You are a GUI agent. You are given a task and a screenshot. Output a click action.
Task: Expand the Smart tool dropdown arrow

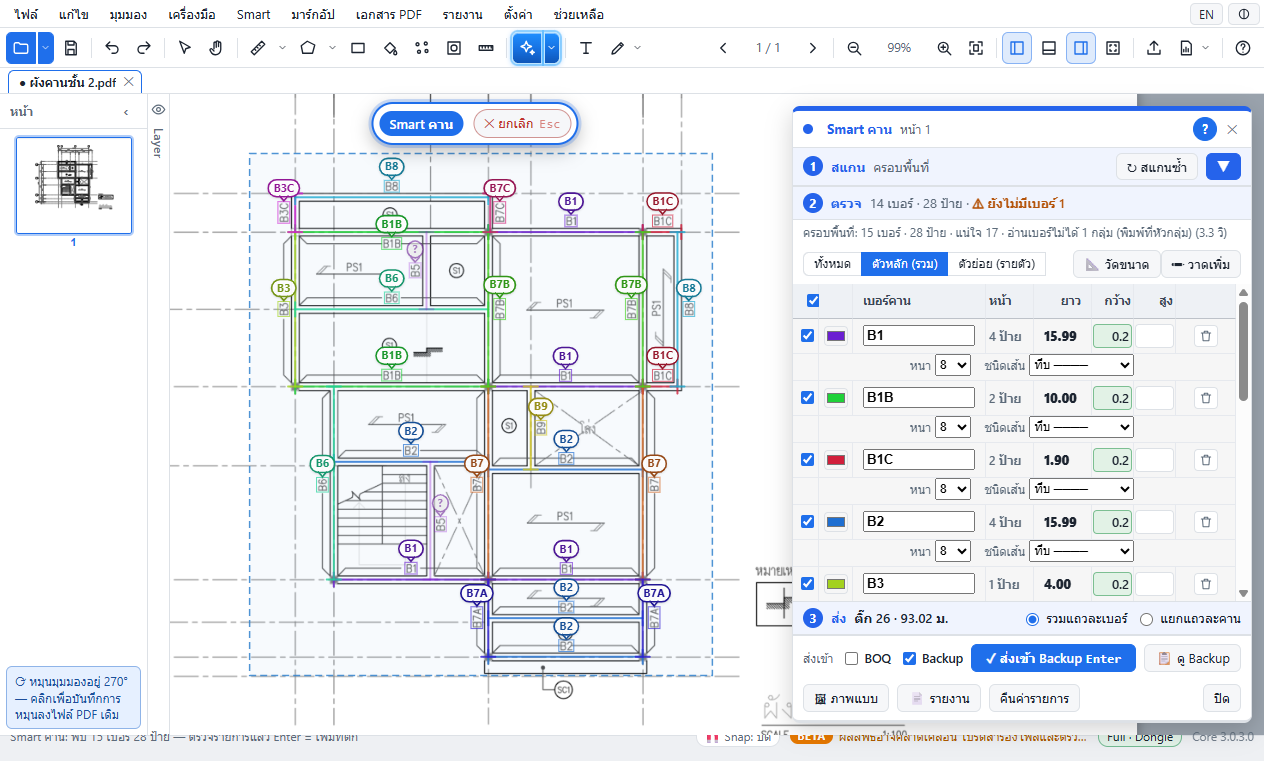[x=551, y=48]
